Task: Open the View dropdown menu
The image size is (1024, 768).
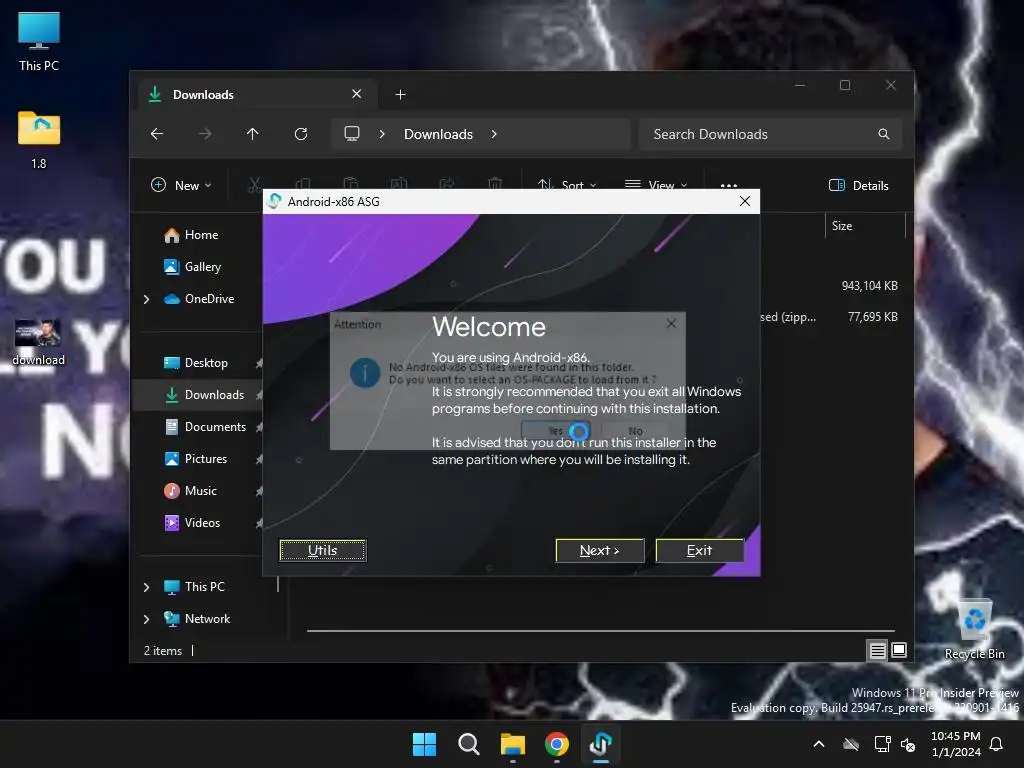Action: pos(656,185)
